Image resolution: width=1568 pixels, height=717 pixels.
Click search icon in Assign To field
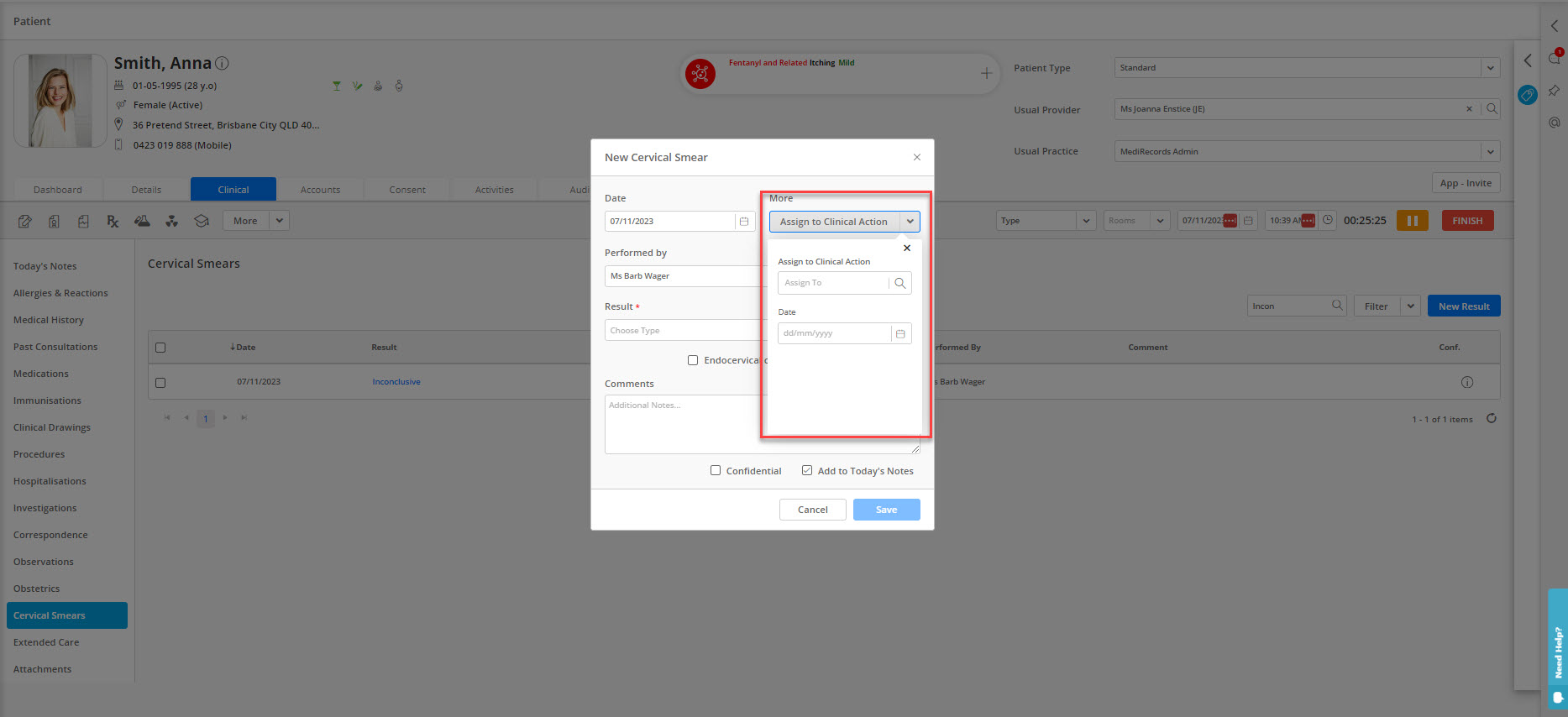[899, 283]
